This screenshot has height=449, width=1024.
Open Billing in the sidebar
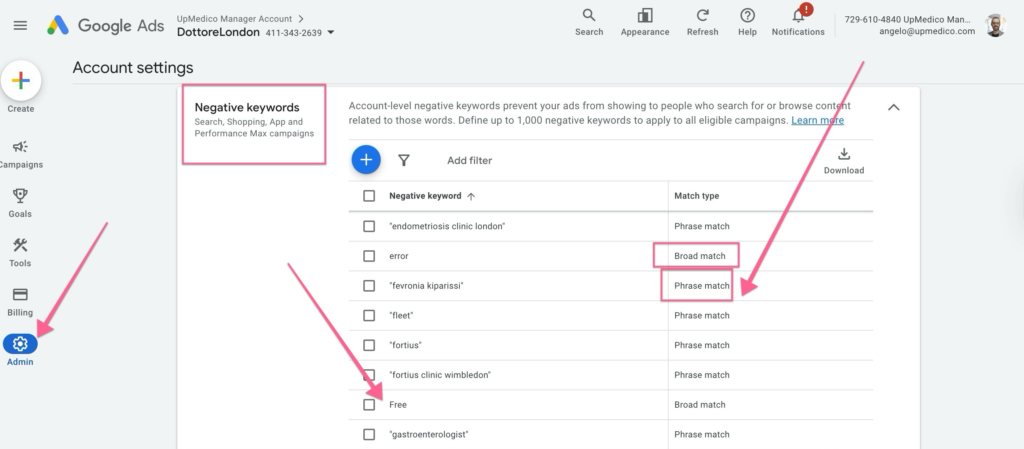(20, 294)
